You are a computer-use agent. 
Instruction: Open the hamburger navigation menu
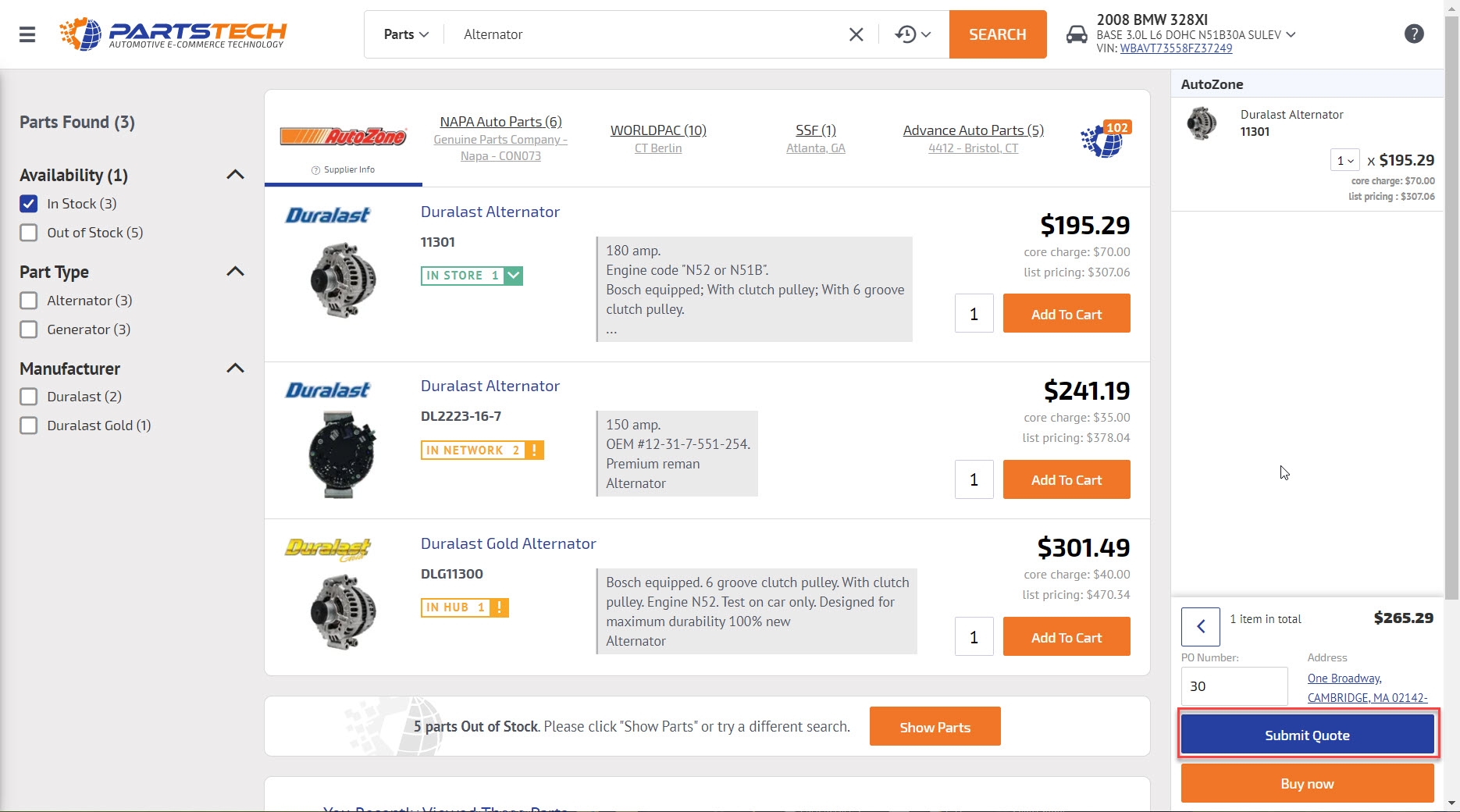27,34
